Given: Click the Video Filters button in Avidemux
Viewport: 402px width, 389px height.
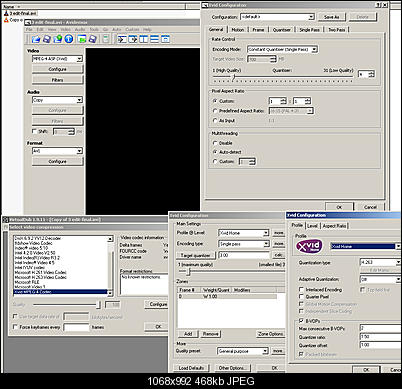Looking at the screenshot, I should point(57,80).
